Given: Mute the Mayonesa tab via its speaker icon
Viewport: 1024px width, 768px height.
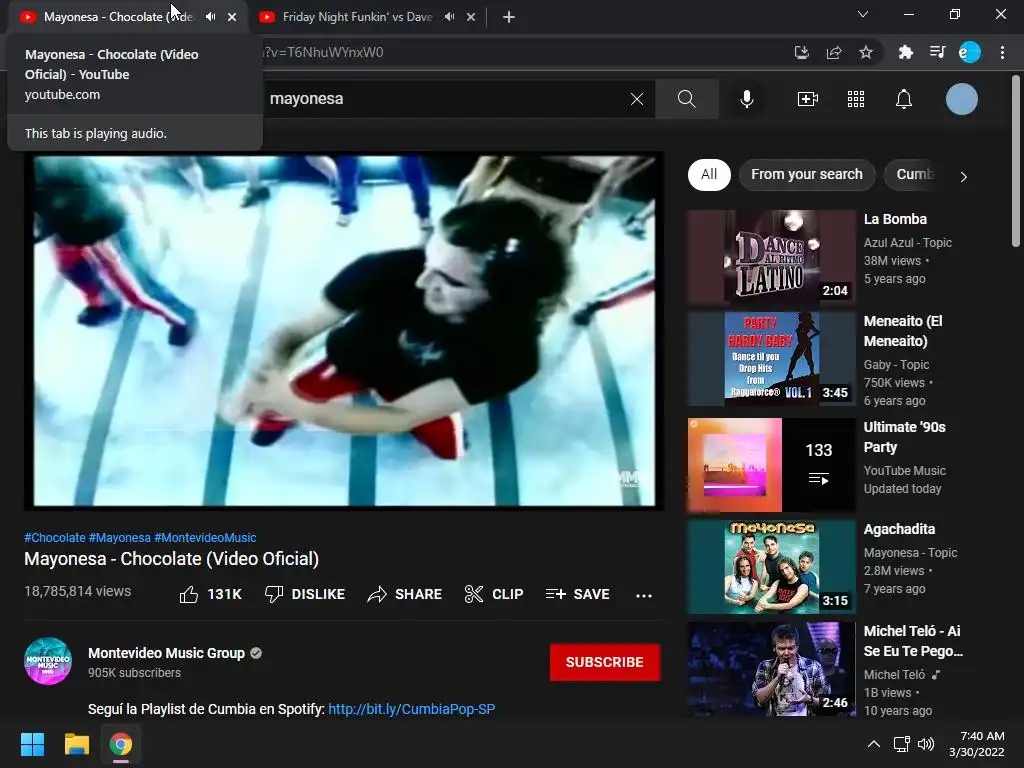Looking at the screenshot, I should (x=210, y=17).
